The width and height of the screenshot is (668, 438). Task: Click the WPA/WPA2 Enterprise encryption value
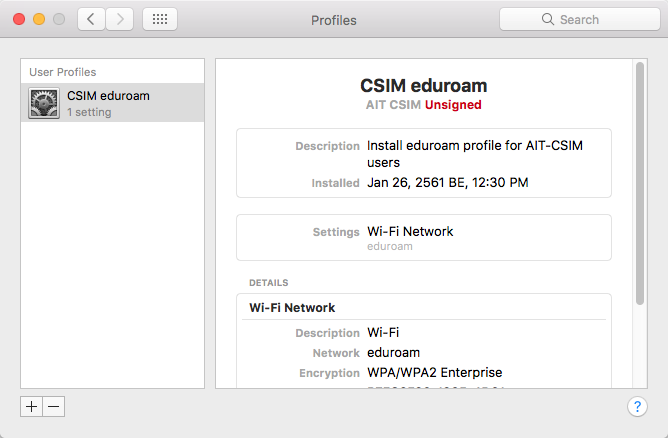(435, 372)
